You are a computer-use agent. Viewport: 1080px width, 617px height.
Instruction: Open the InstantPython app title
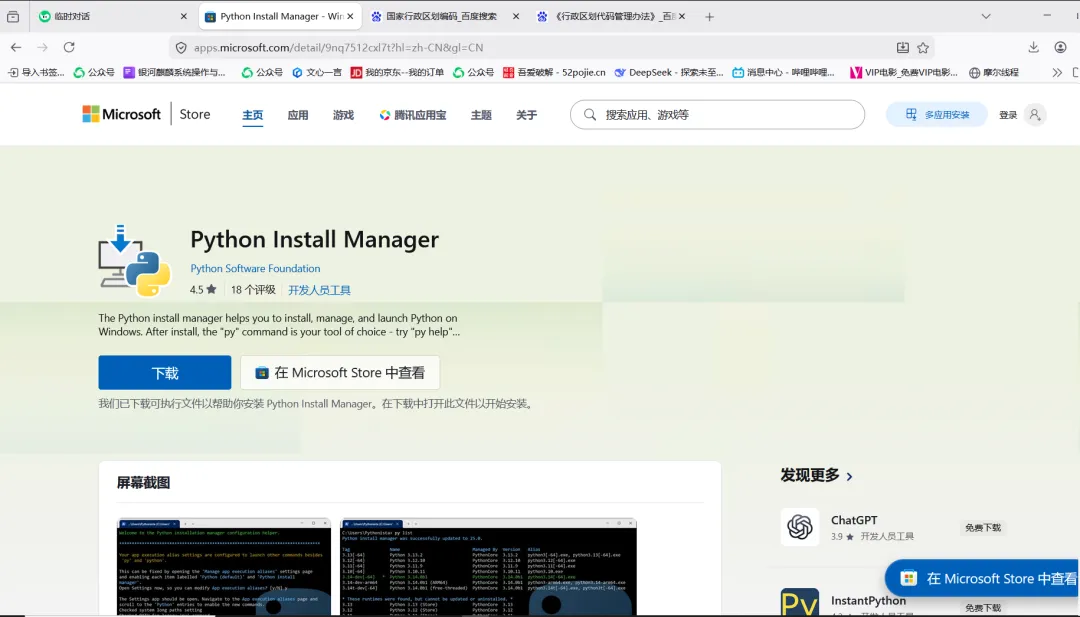(868, 600)
